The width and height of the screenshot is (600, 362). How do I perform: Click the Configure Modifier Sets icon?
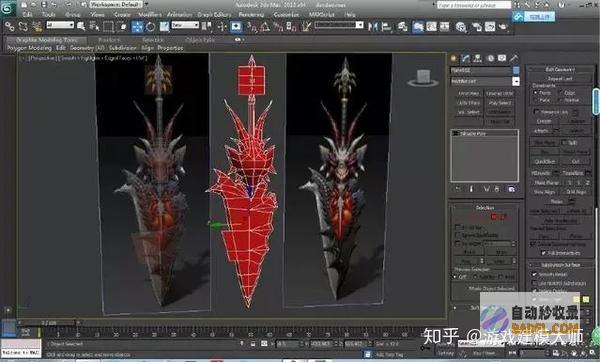pos(511,189)
